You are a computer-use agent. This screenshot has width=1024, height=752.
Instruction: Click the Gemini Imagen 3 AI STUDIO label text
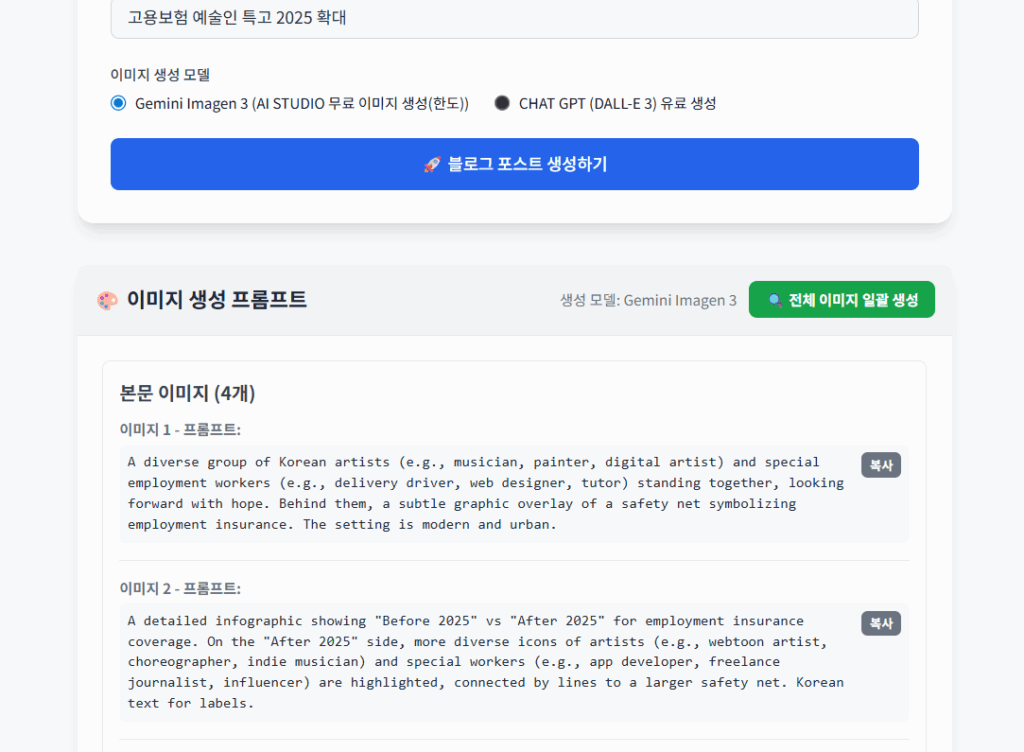301,103
